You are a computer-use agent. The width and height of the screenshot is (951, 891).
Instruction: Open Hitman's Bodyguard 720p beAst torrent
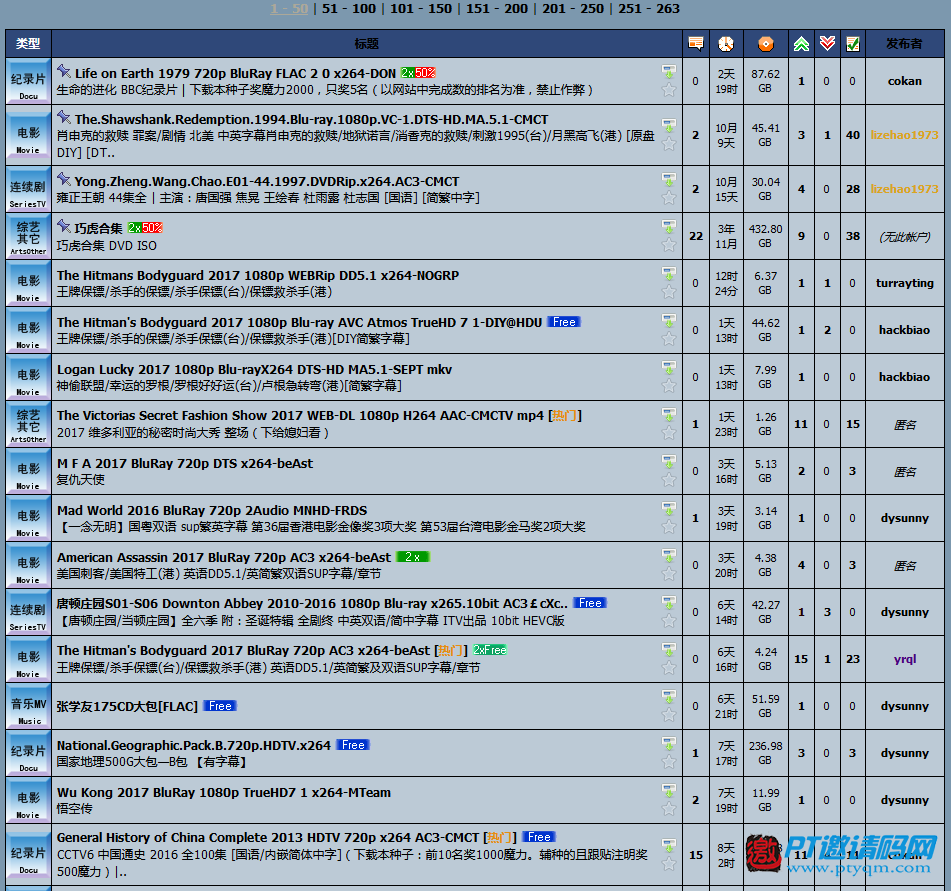(x=243, y=650)
